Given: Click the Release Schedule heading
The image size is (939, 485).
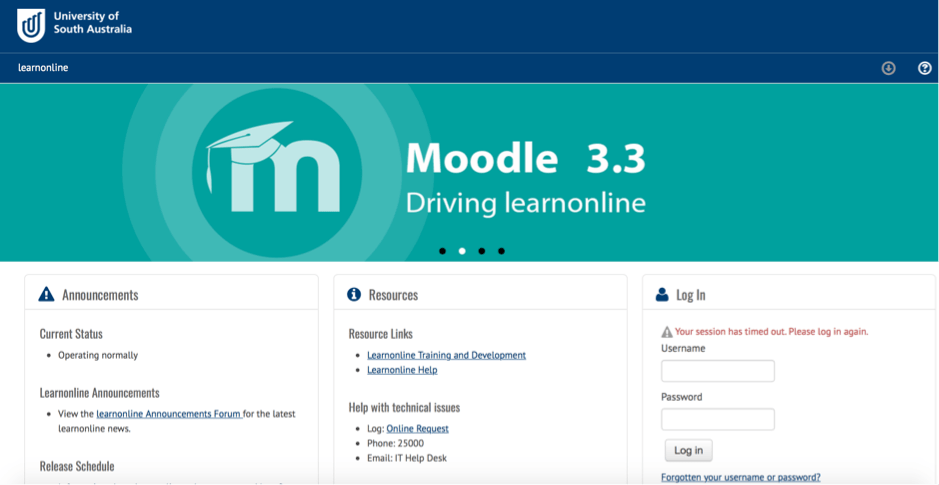Looking at the screenshot, I should pos(77,466).
